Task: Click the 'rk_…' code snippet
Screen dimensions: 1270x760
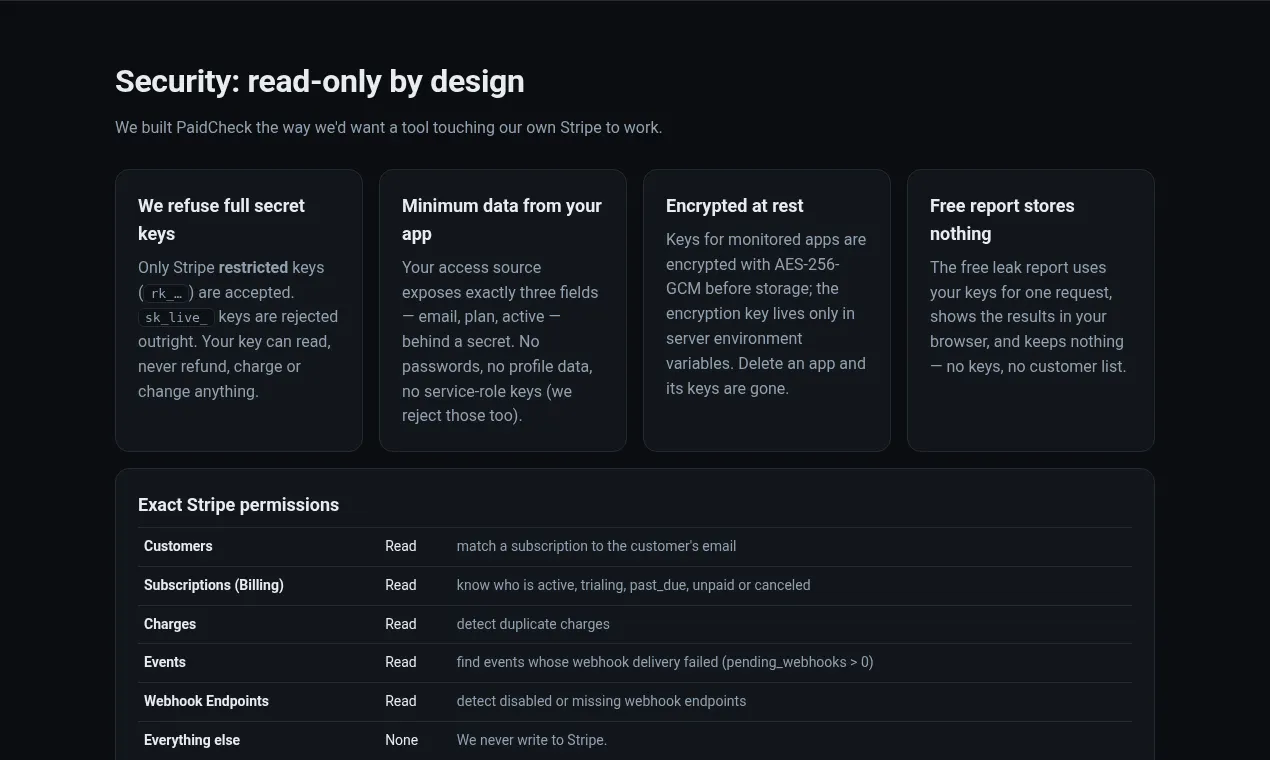Action: pos(165,293)
